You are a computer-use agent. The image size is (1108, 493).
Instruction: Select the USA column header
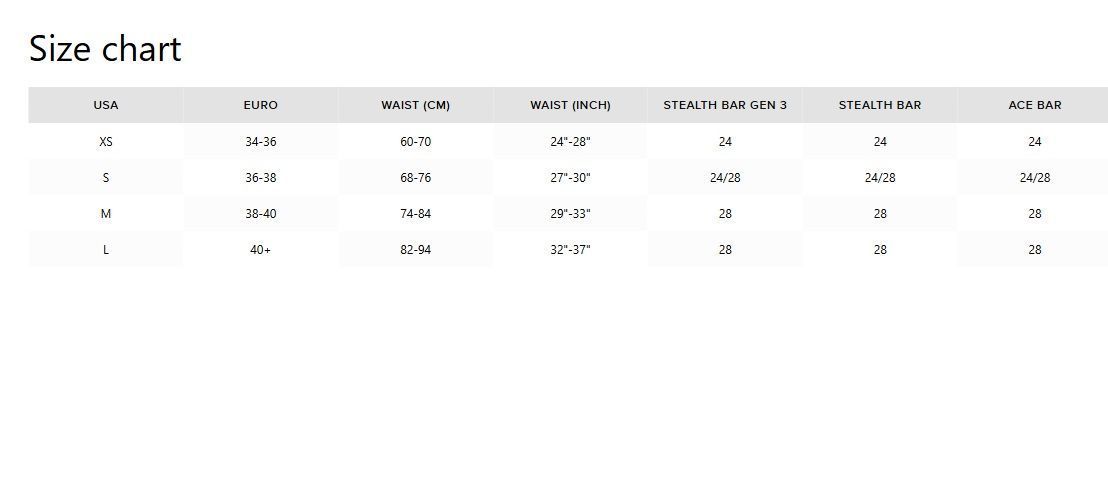[x=106, y=105]
